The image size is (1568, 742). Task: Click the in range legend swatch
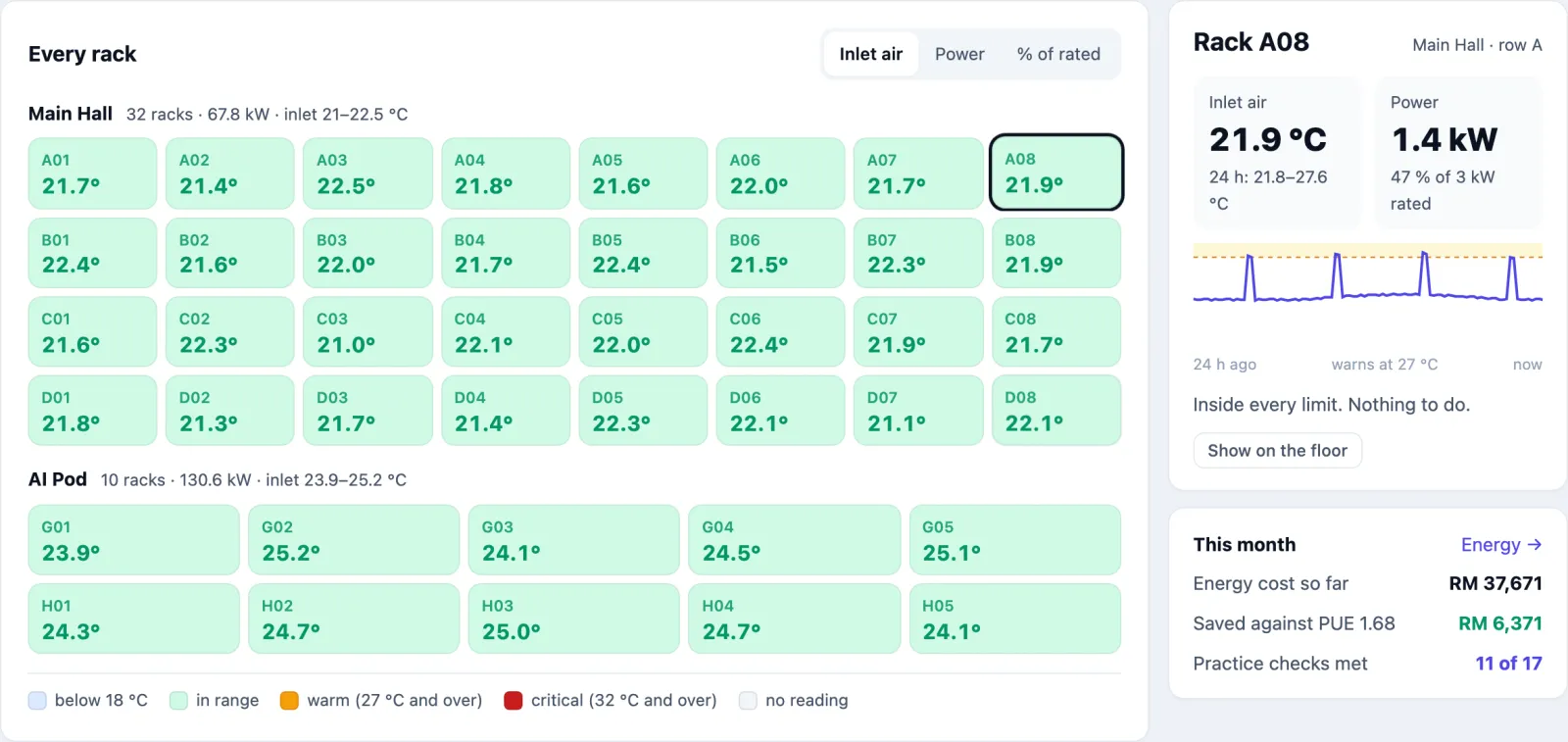click(178, 701)
